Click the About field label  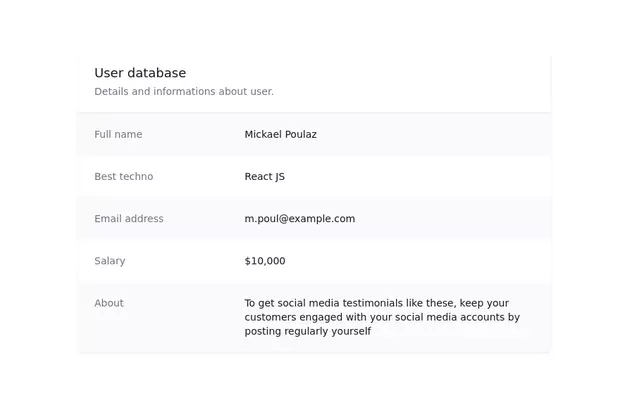click(x=109, y=303)
